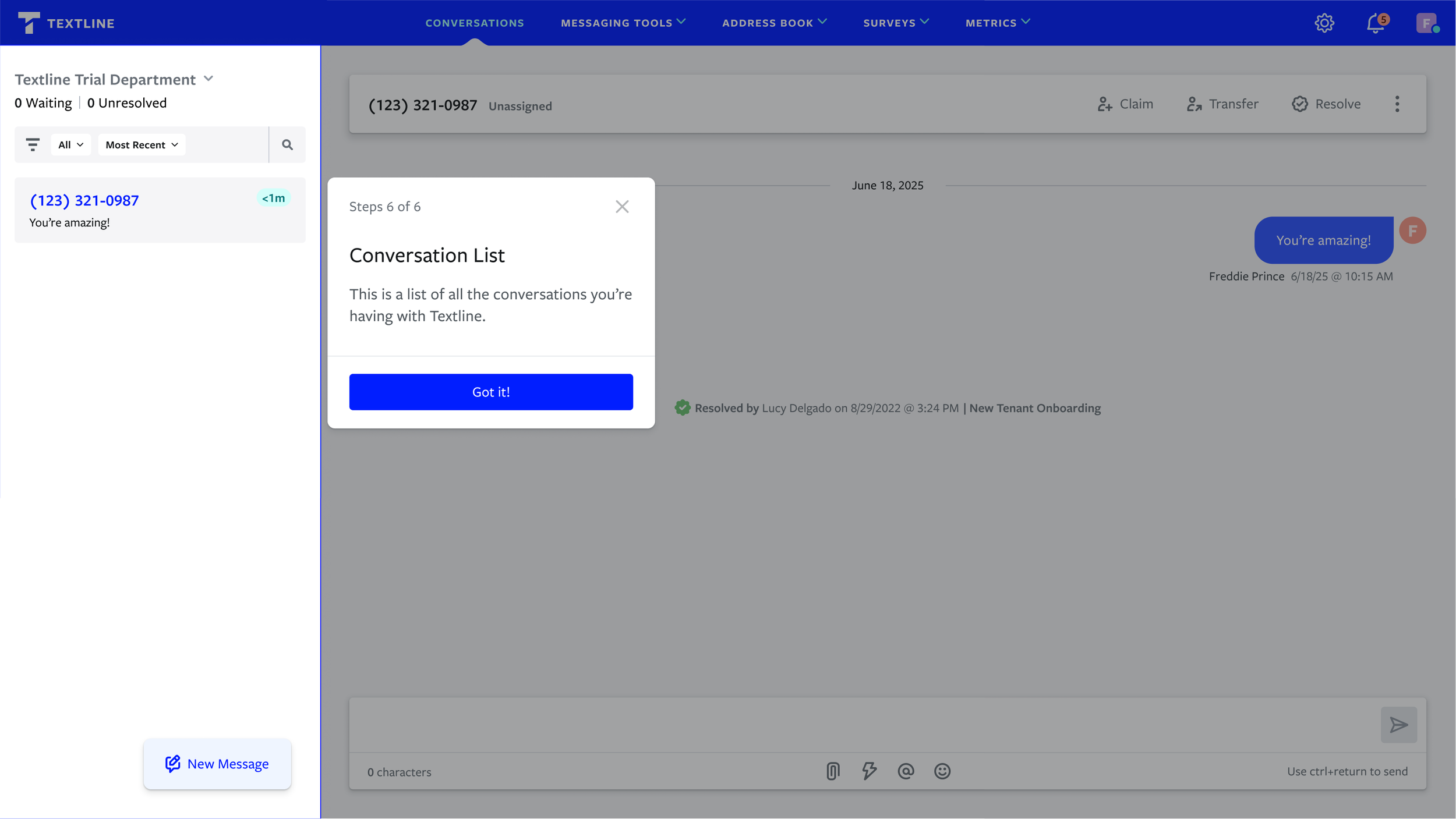Click the New Tenant Onboarding label

(x=1035, y=408)
